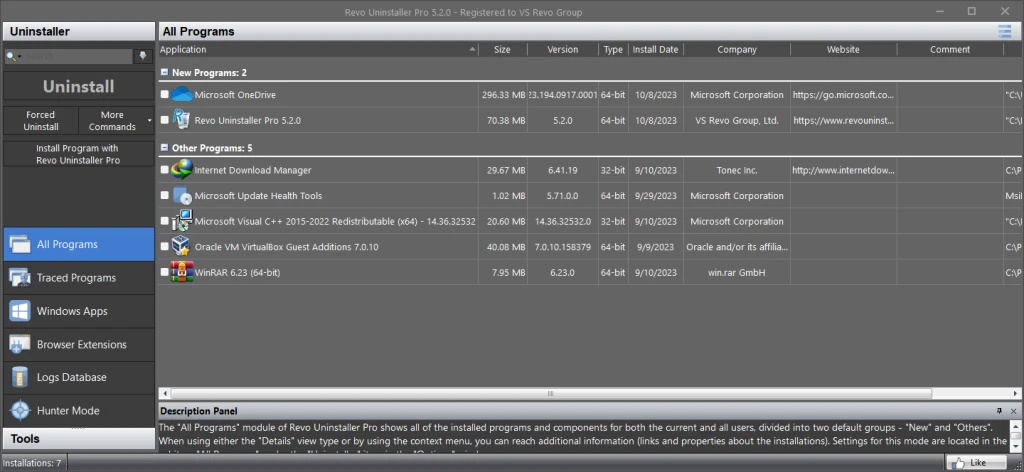Switch to All Programs module
The width and height of the screenshot is (1024, 472).
tap(78, 244)
